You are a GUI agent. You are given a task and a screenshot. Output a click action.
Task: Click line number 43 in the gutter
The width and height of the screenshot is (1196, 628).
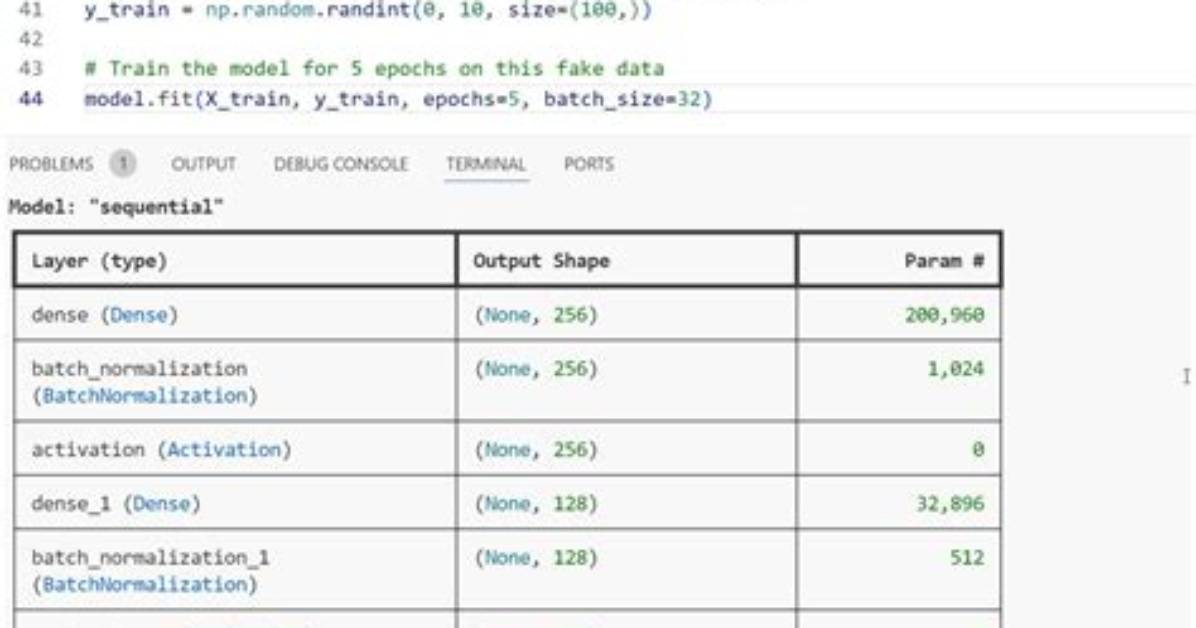pyautogui.click(x=30, y=69)
